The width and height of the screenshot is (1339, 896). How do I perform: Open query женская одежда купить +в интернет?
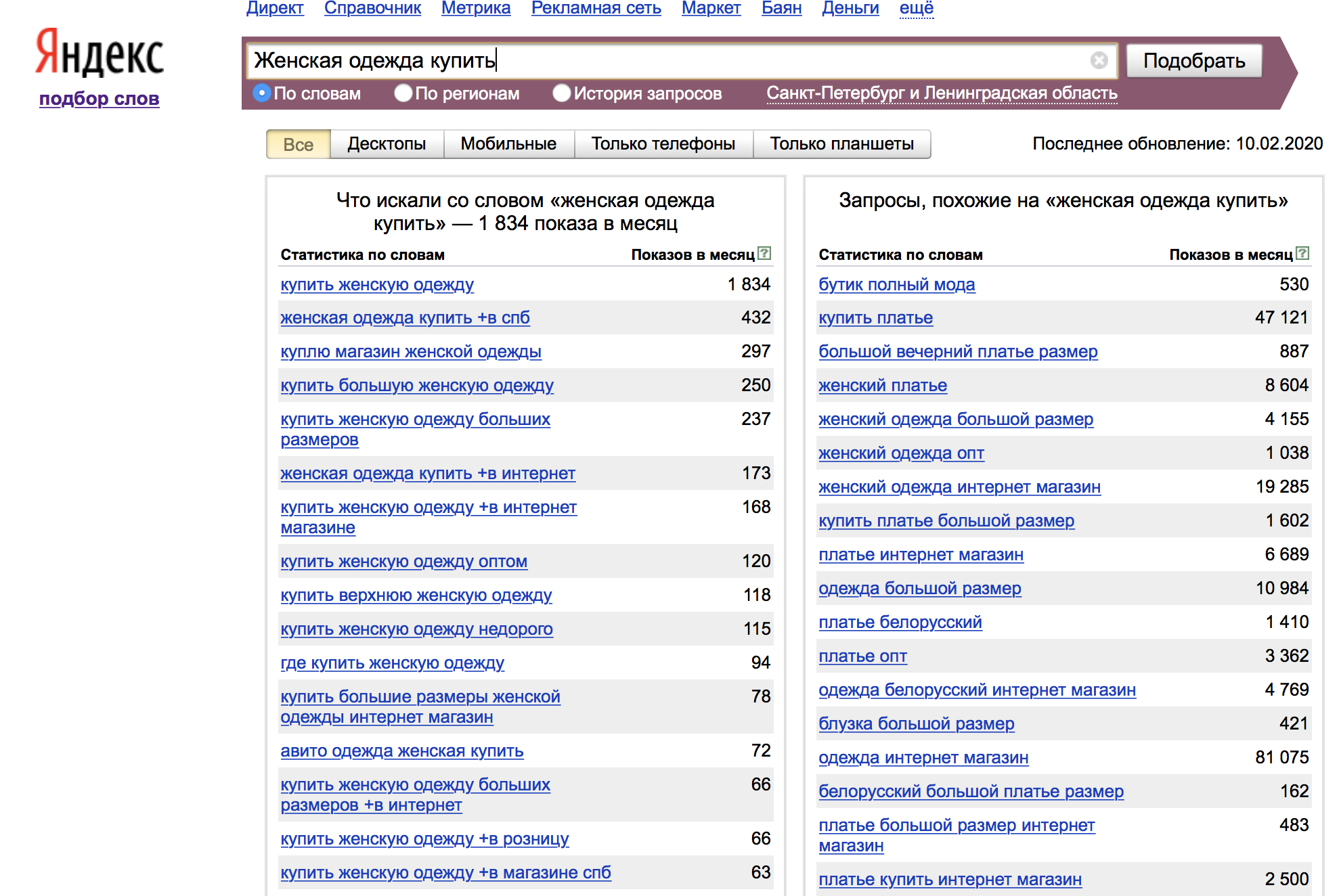pyautogui.click(x=428, y=474)
